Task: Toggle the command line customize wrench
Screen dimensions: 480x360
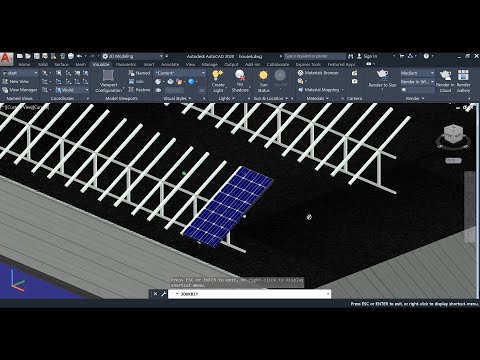Action: tap(163, 294)
